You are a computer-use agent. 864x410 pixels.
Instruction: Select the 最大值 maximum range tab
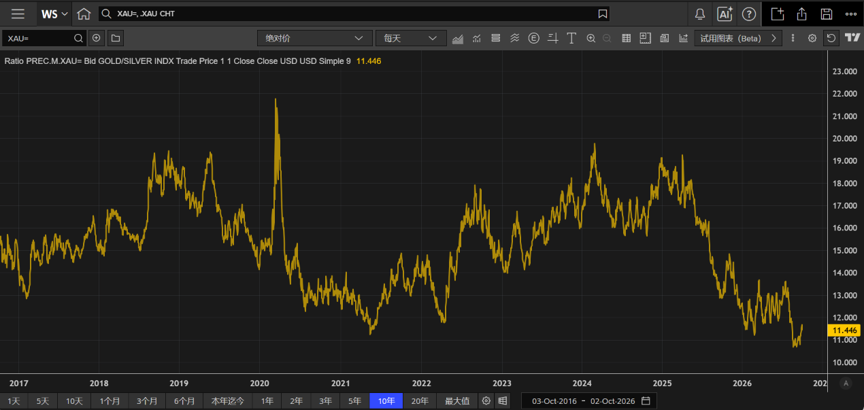click(457, 401)
